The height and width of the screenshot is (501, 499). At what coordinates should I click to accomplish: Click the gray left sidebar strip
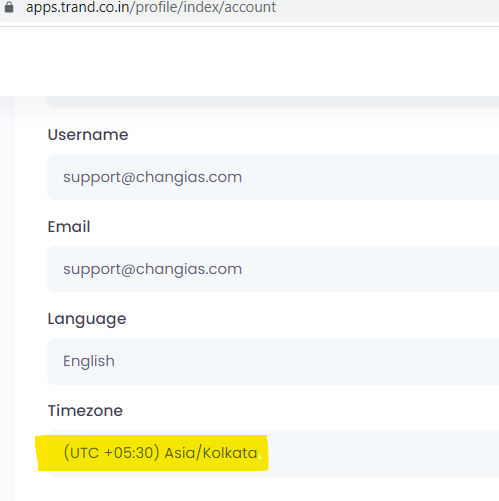pyautogui.click(x=7, y=298)
